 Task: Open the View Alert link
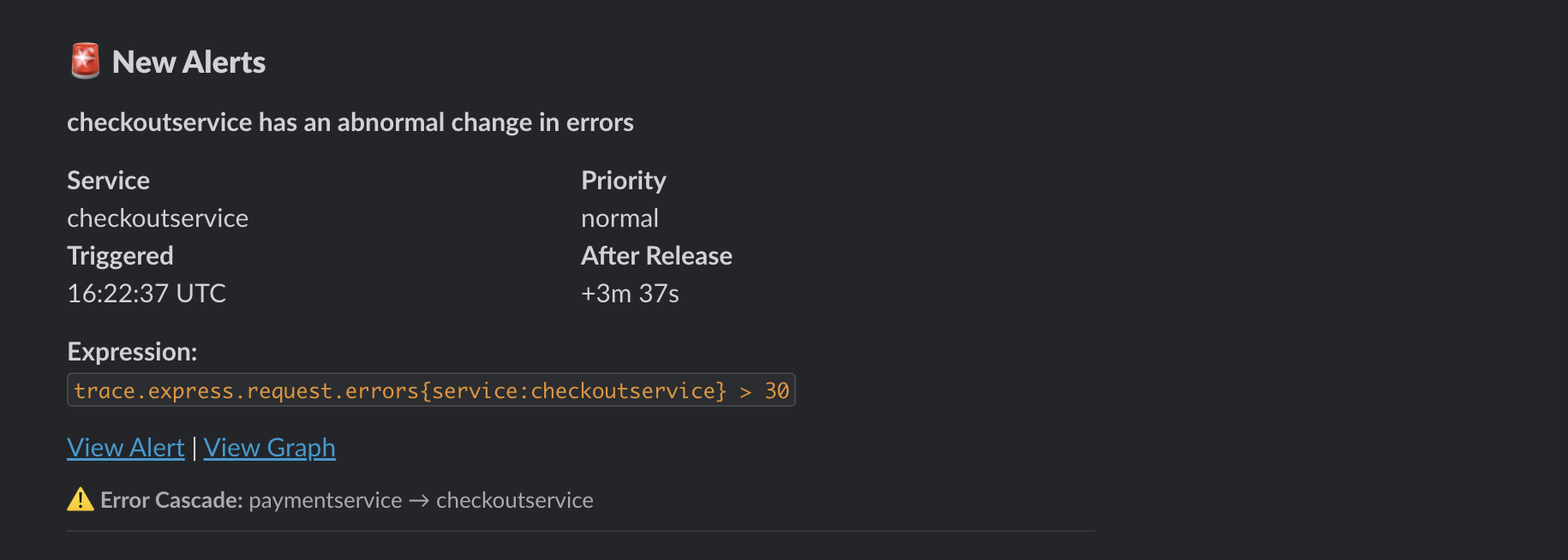125,447
